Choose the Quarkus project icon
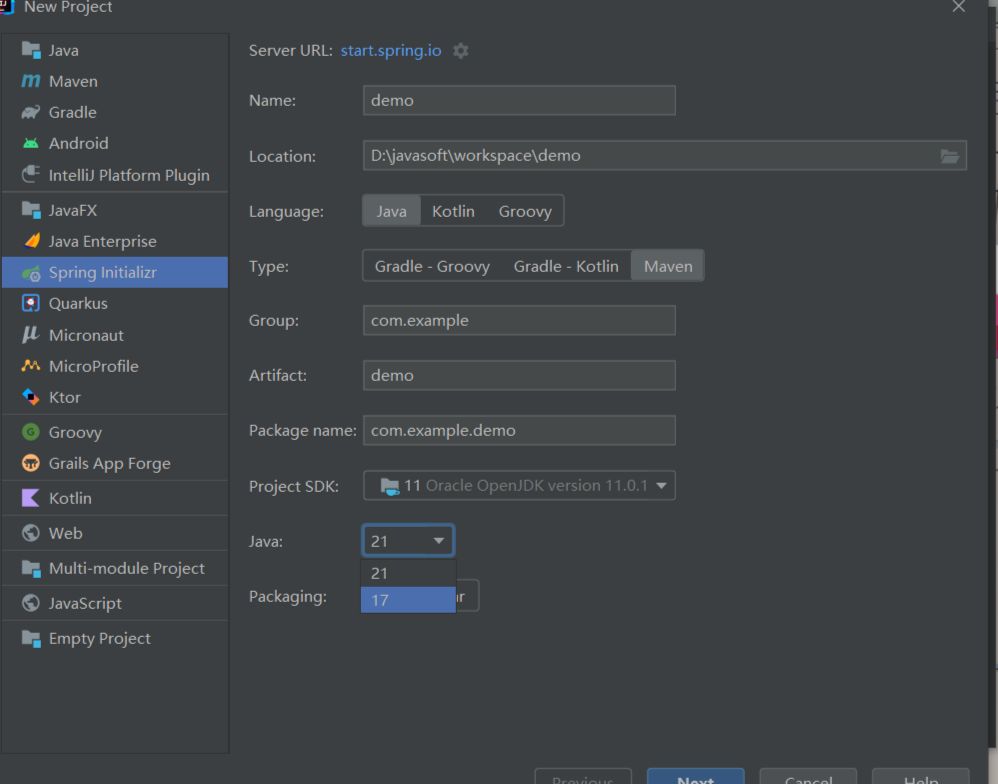Image resolution: width=998 pixels, height=784 pixels. click(31, 303)
